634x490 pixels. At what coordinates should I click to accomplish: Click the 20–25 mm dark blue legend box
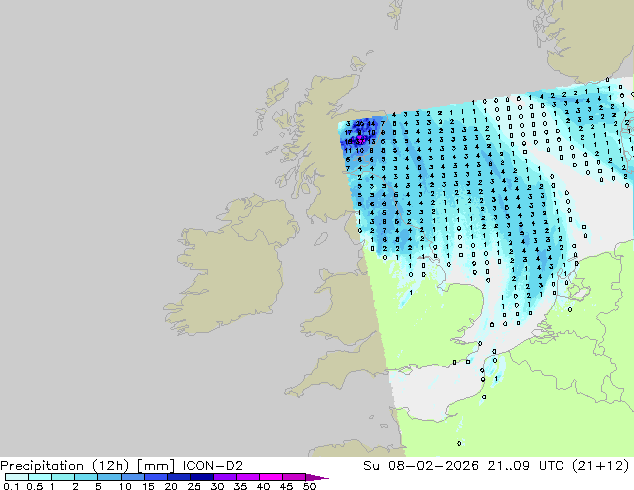coord(178,477)
